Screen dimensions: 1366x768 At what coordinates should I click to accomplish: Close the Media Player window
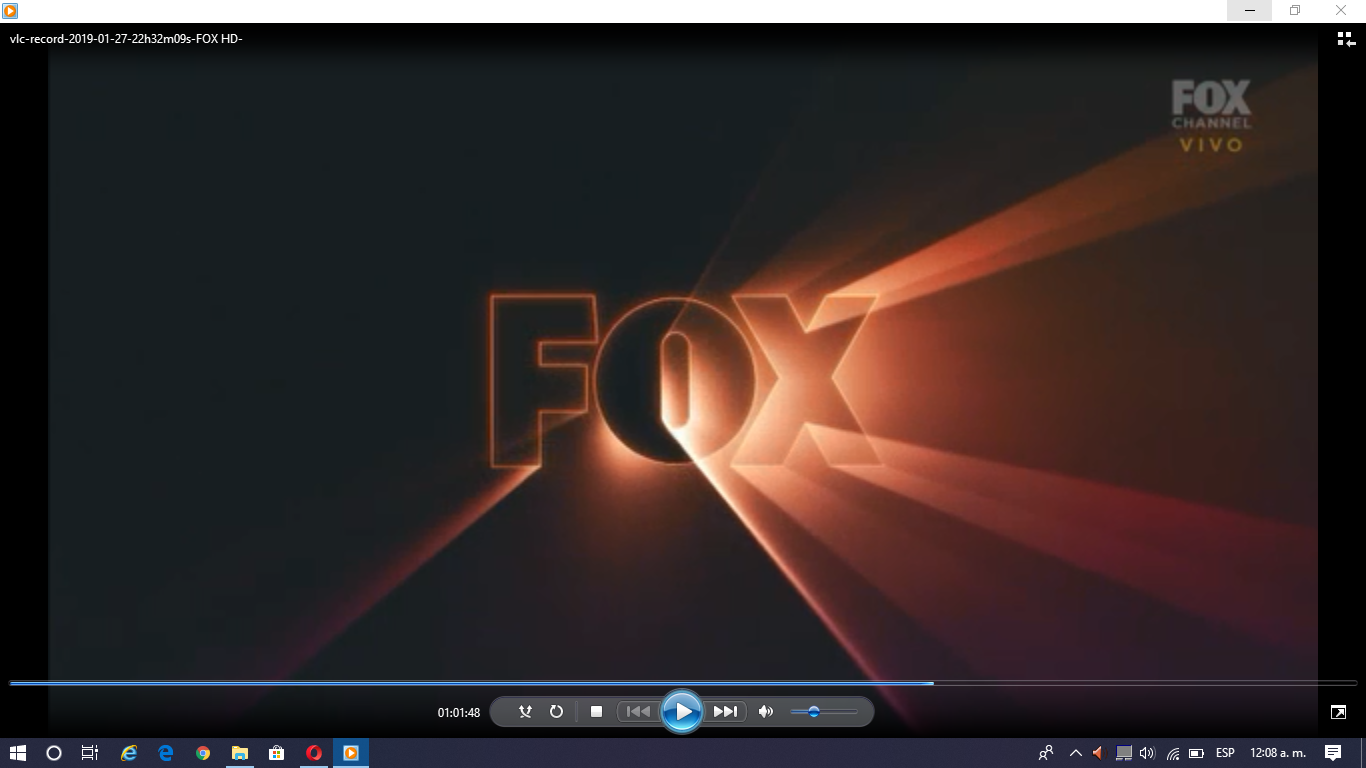tap(1342, 10)
